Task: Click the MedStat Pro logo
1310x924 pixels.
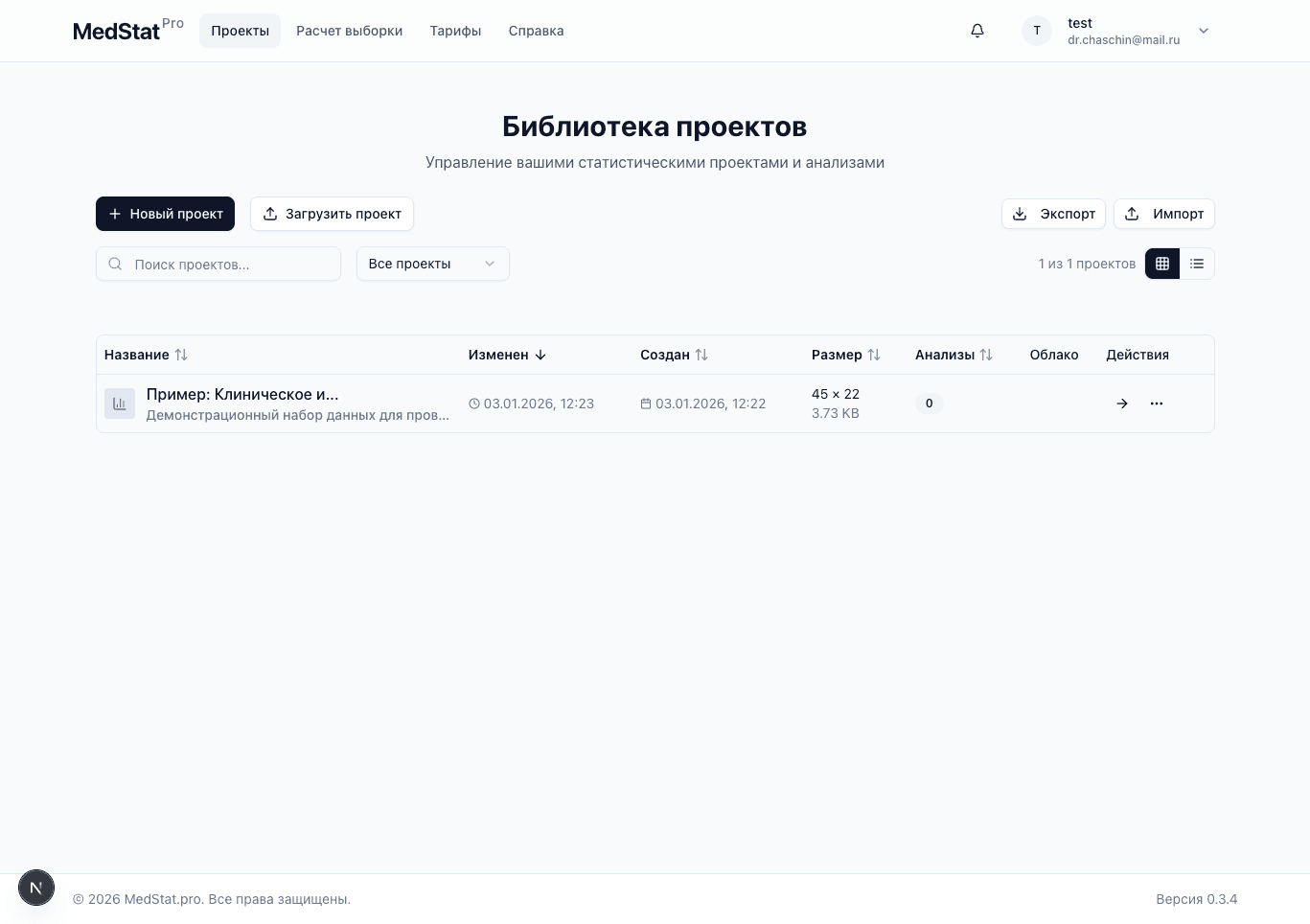Action: coord(128,31)
